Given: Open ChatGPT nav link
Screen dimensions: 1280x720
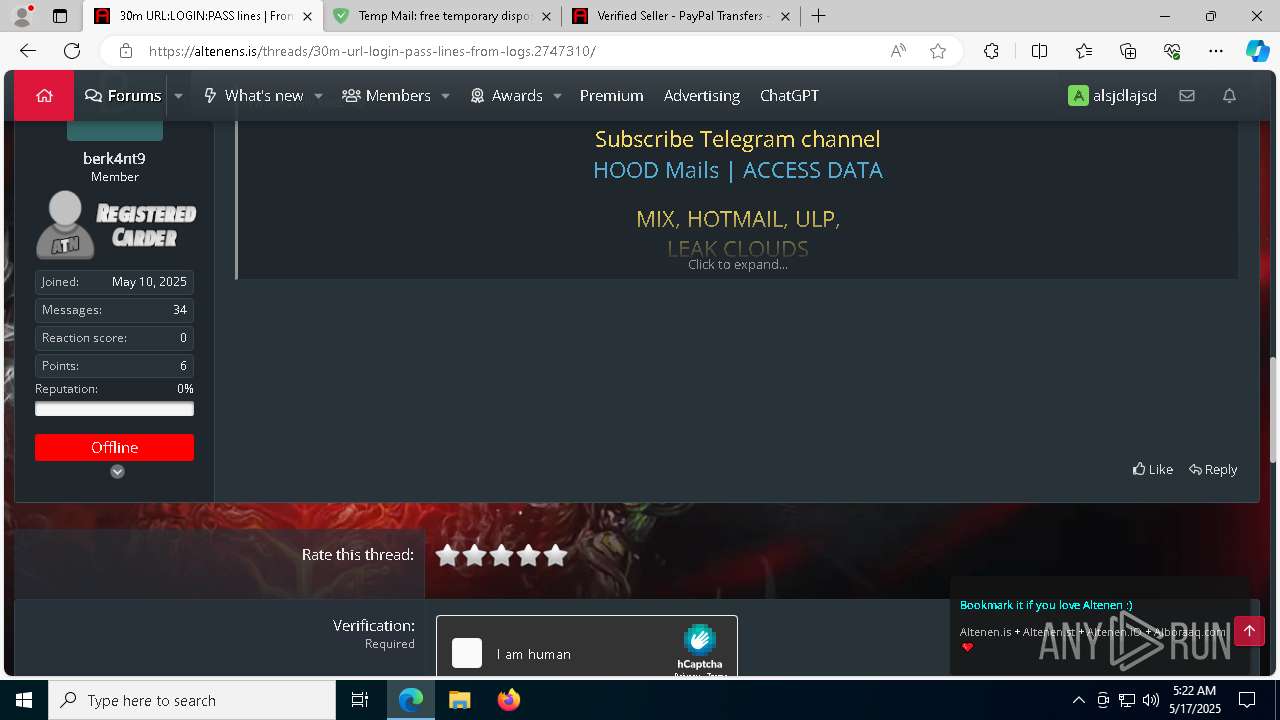Looking at the screenshot, I should click(789, 95).
